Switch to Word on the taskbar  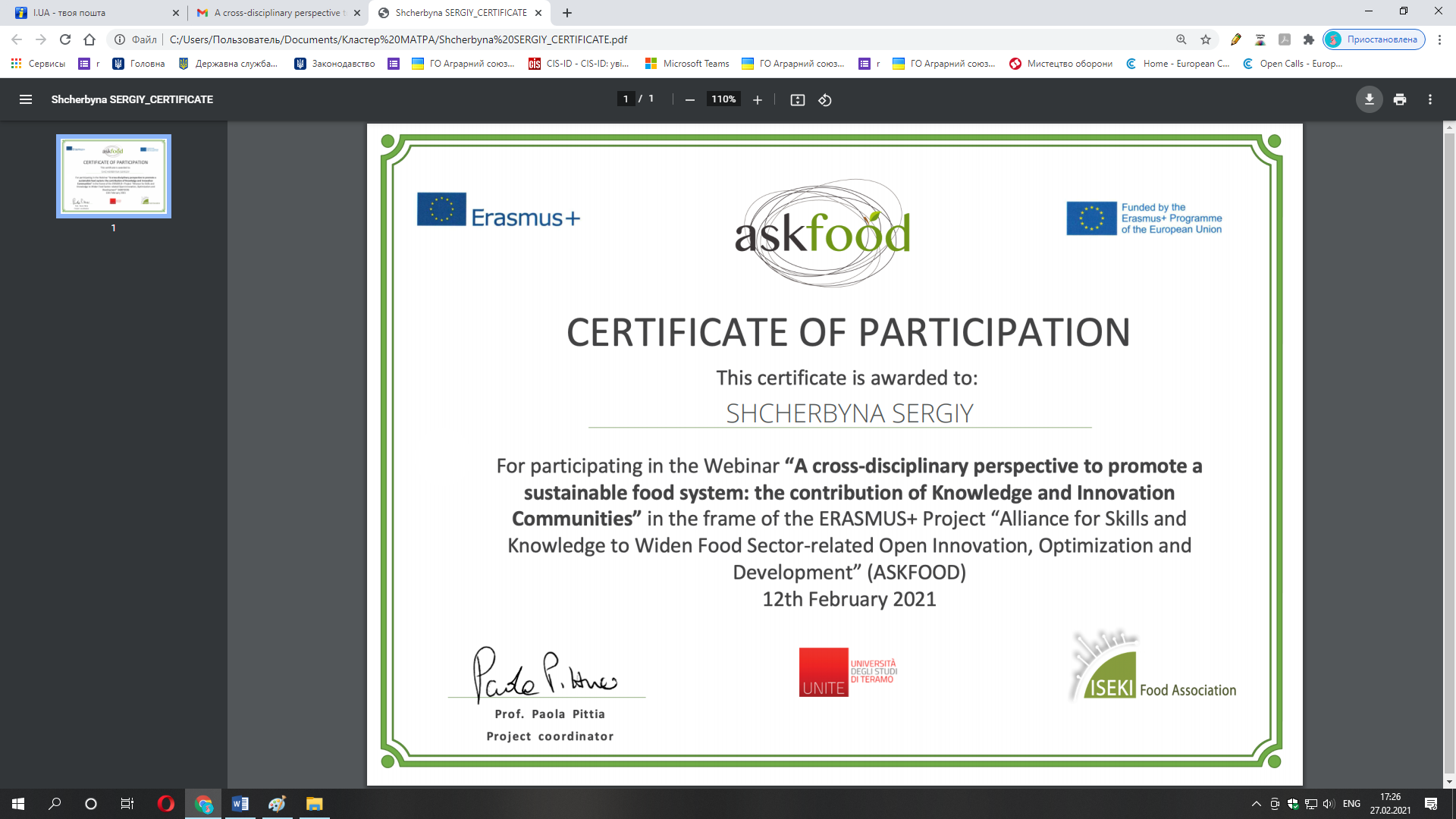click(240, 804)
